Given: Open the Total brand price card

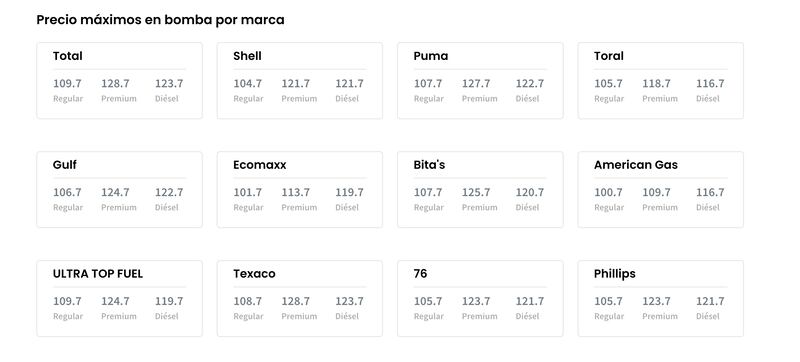Looking at the screenshot, I should click(119, 81).
